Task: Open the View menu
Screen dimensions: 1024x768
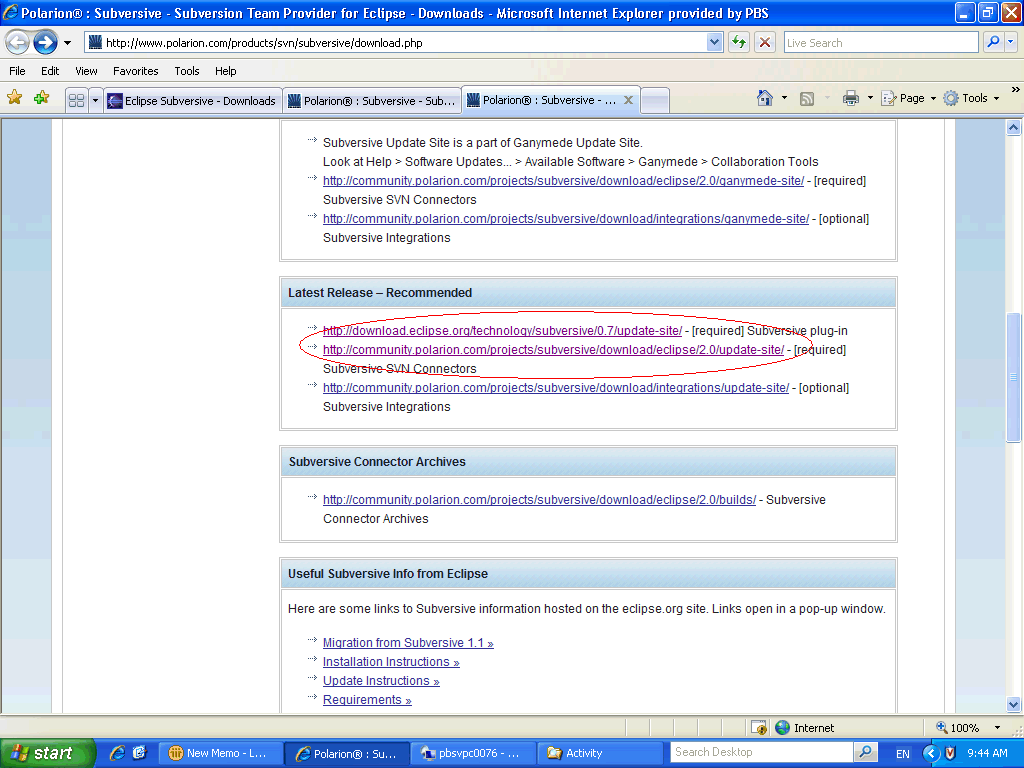Action: click(86, 71)
